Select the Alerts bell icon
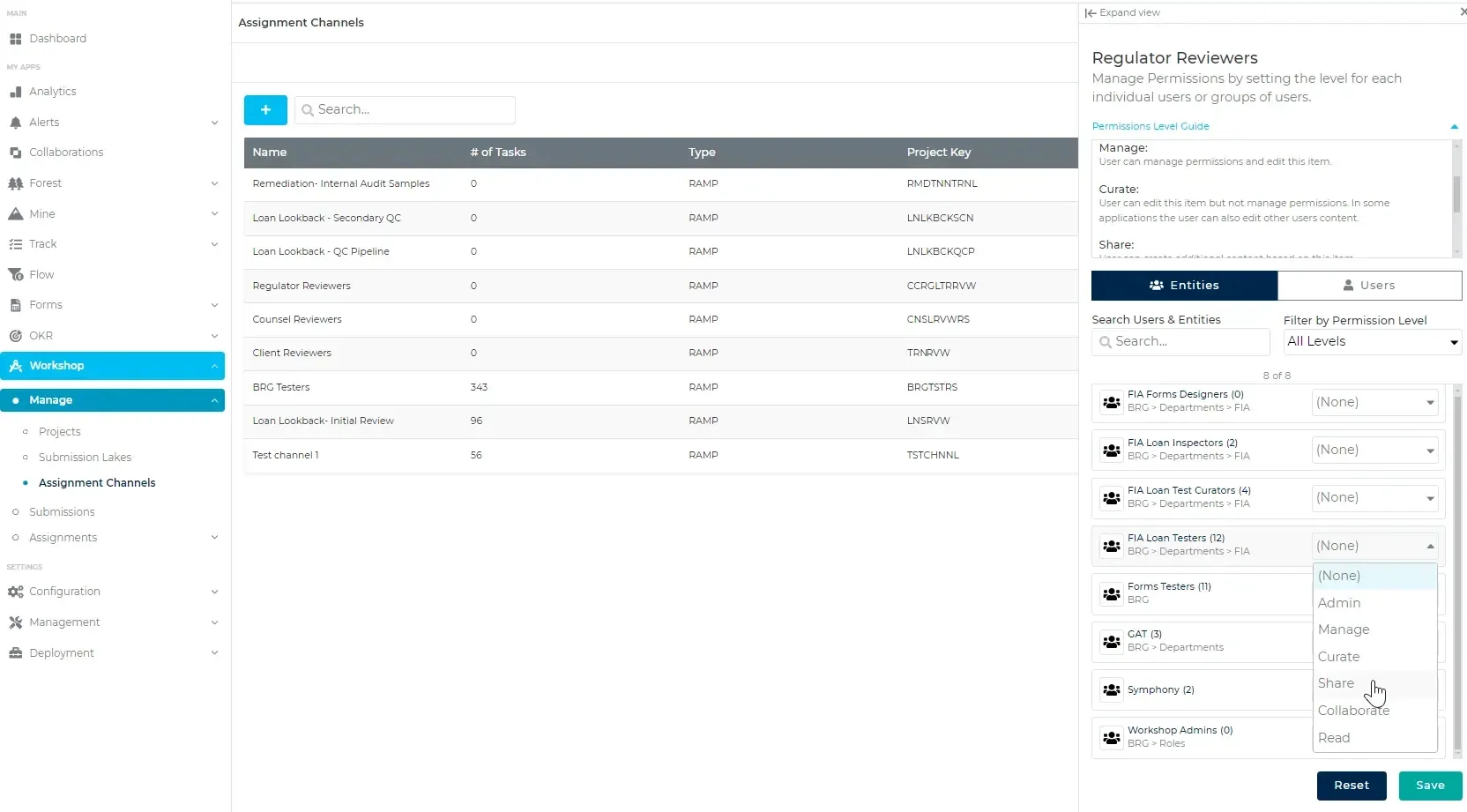This screenshot has width=1467, height=812. [15, 123]
